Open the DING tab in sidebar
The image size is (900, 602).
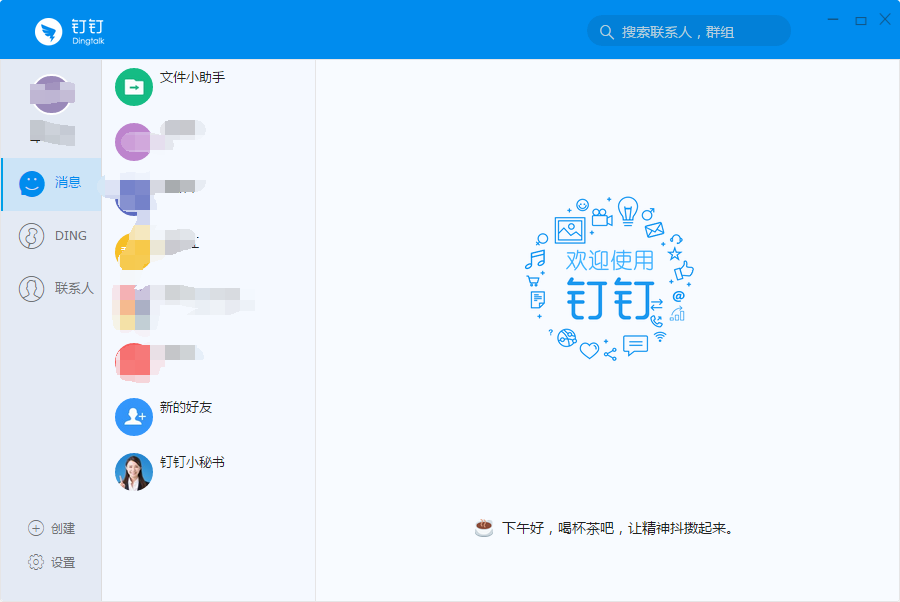coord(51,236)
